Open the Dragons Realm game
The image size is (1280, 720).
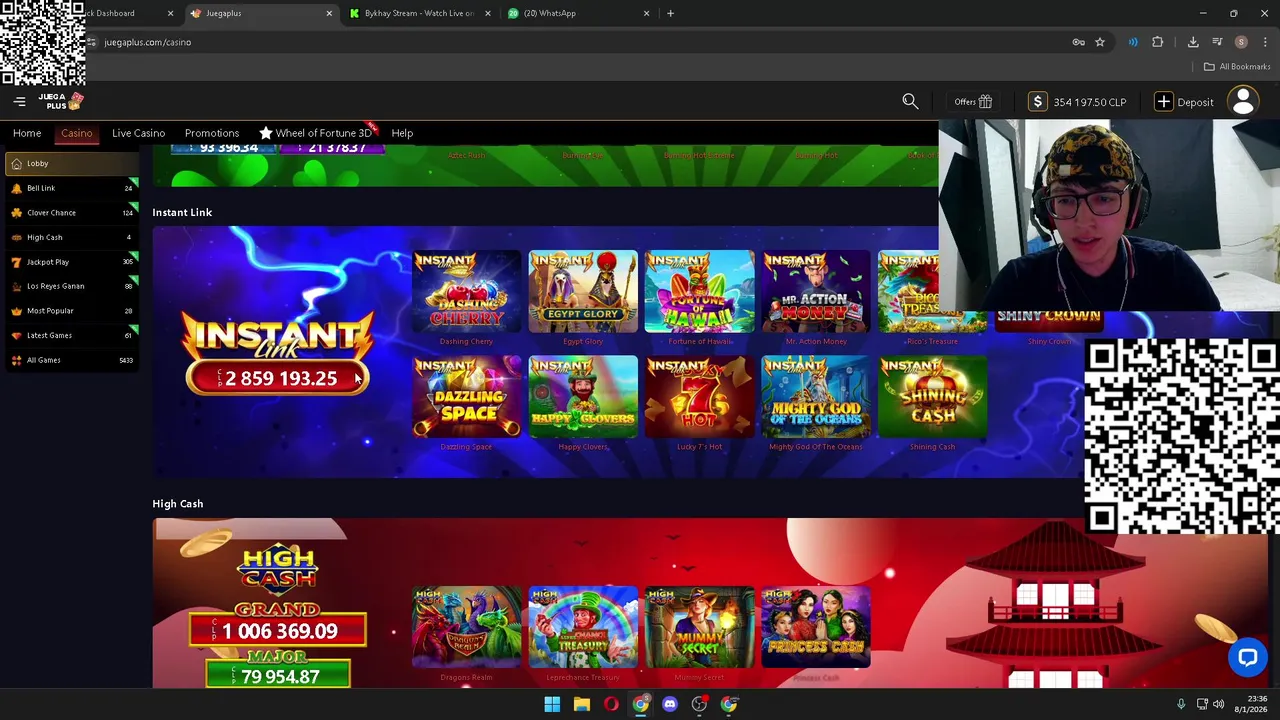tap(467, 627)
